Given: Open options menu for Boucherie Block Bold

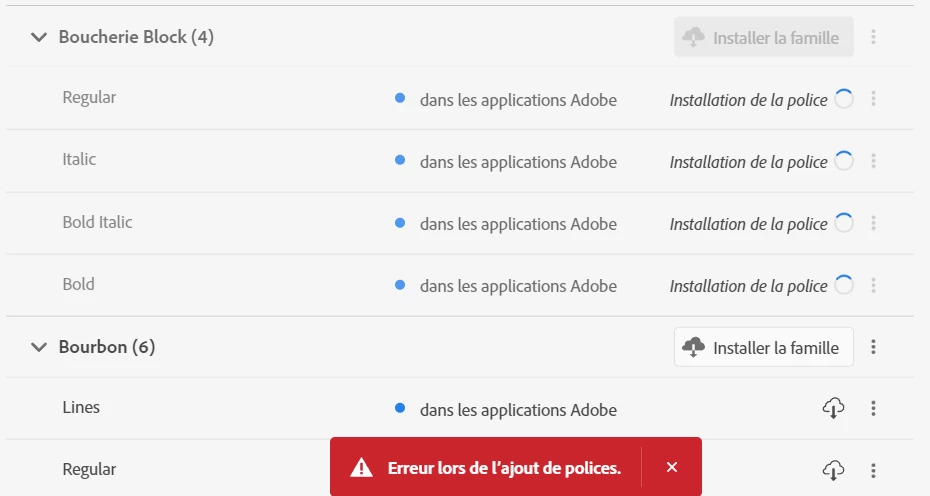Looking at the screenshot, I should coord(873,285).
